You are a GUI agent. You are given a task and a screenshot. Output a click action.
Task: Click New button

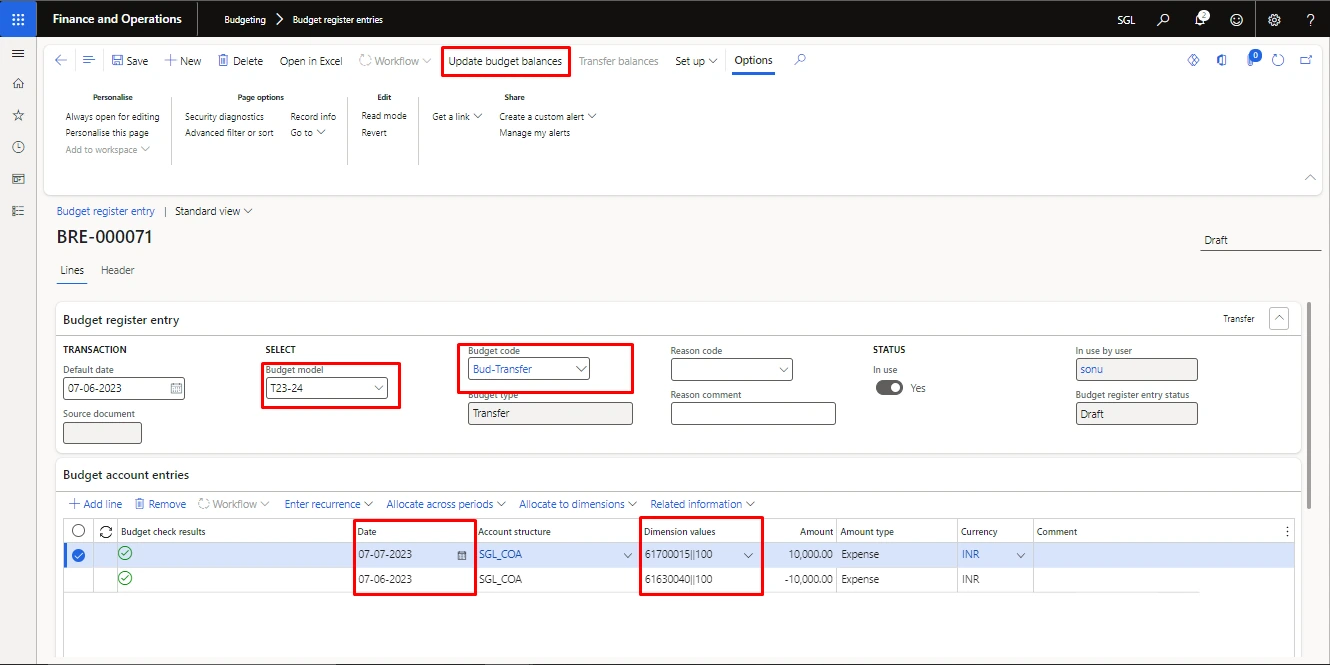tap(183, 61)
